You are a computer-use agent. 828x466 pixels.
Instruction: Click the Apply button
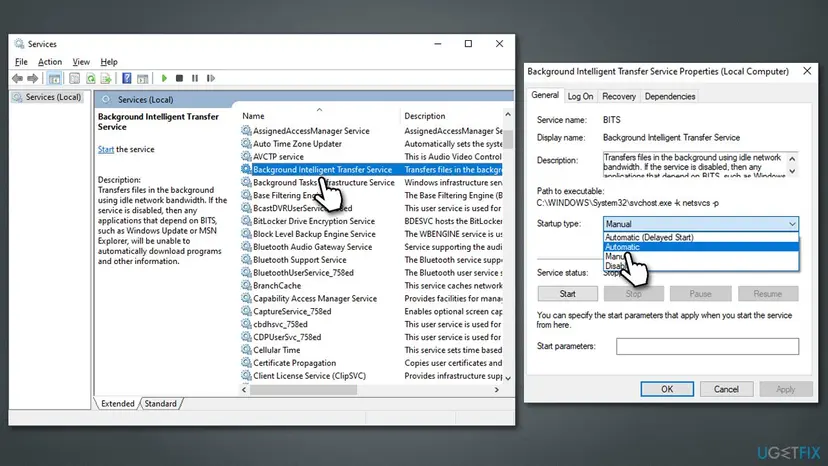786,389
